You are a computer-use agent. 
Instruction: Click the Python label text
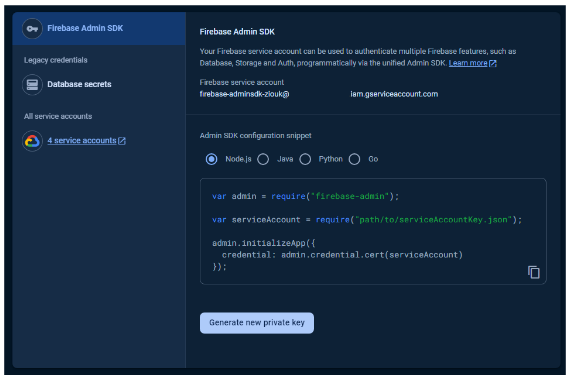[x=330, y=159]
